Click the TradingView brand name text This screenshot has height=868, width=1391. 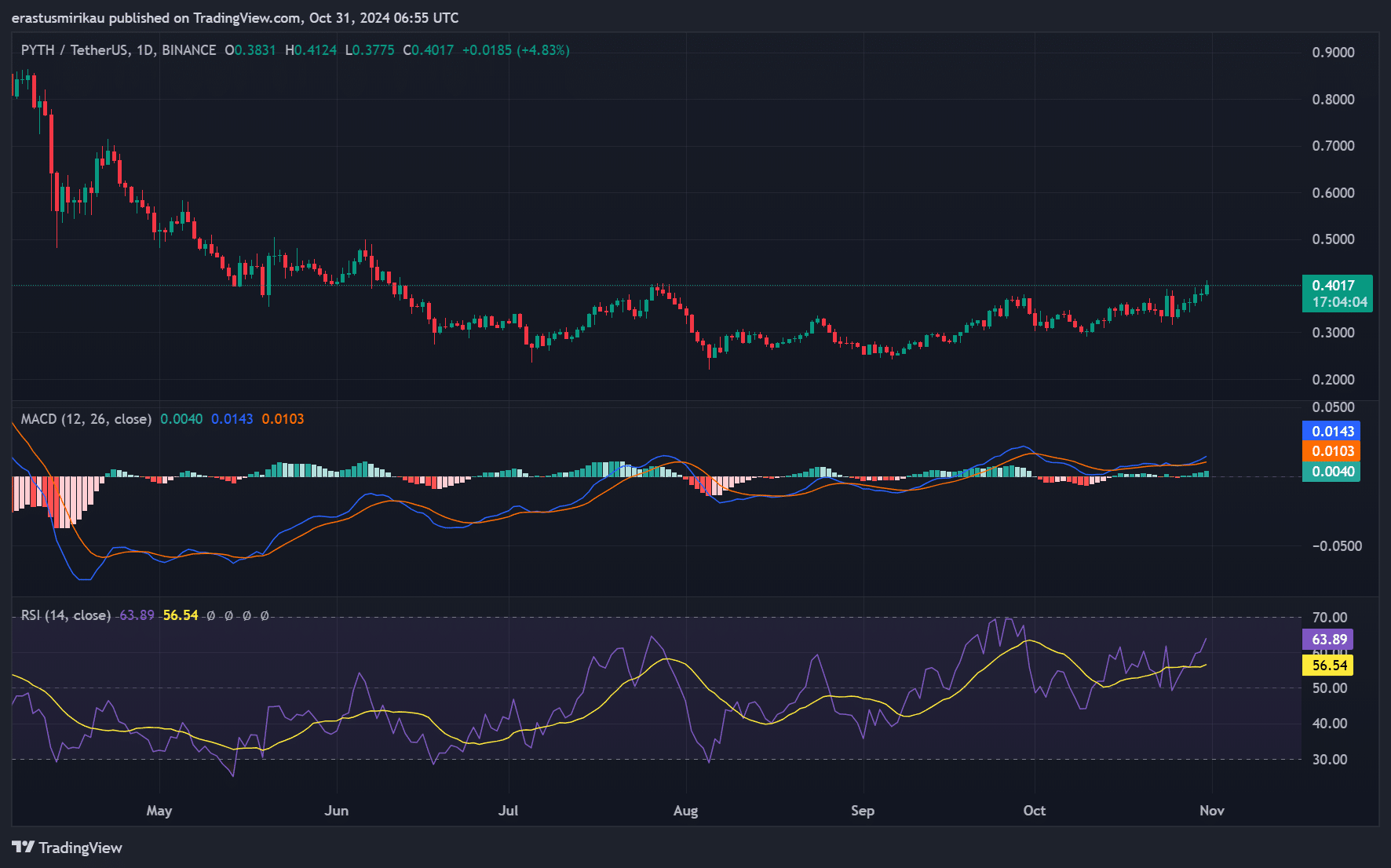pos(80,848)
